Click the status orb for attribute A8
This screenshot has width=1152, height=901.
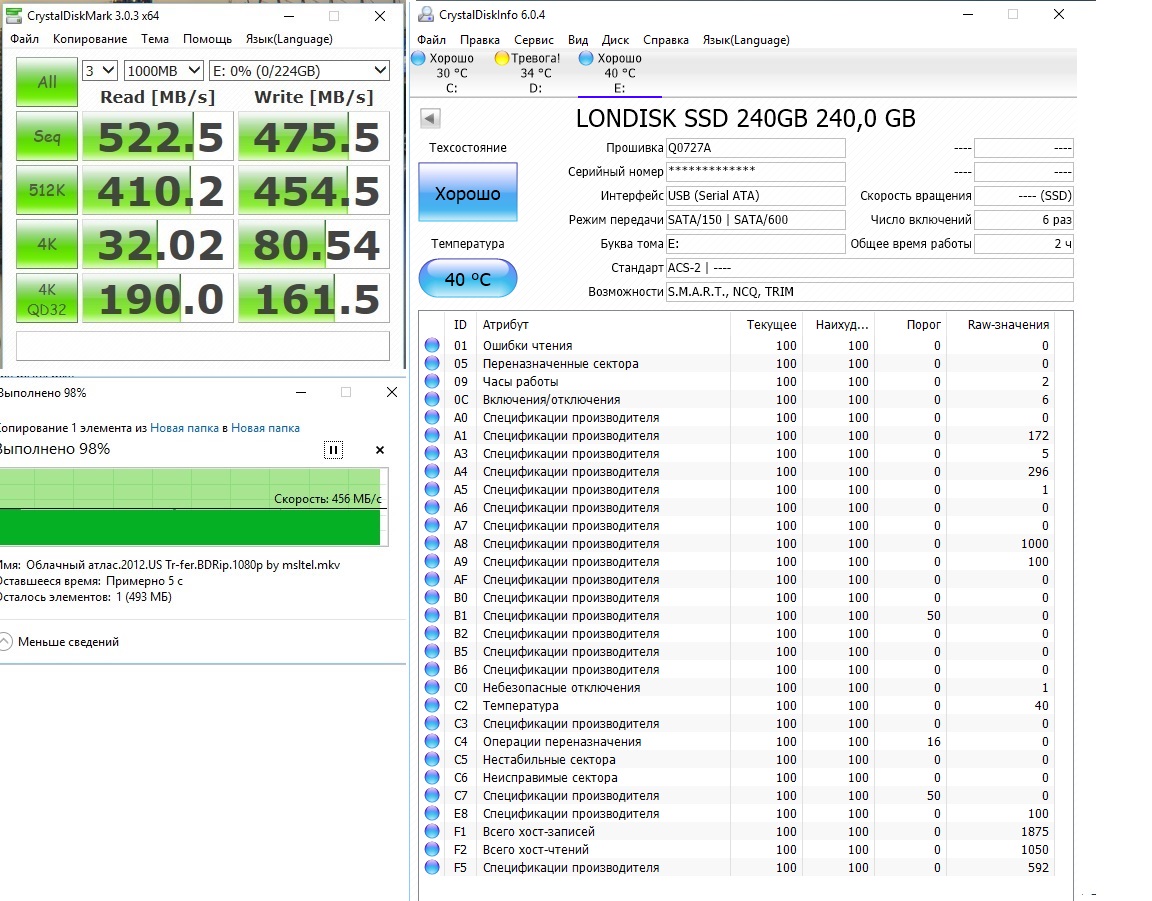432,543
